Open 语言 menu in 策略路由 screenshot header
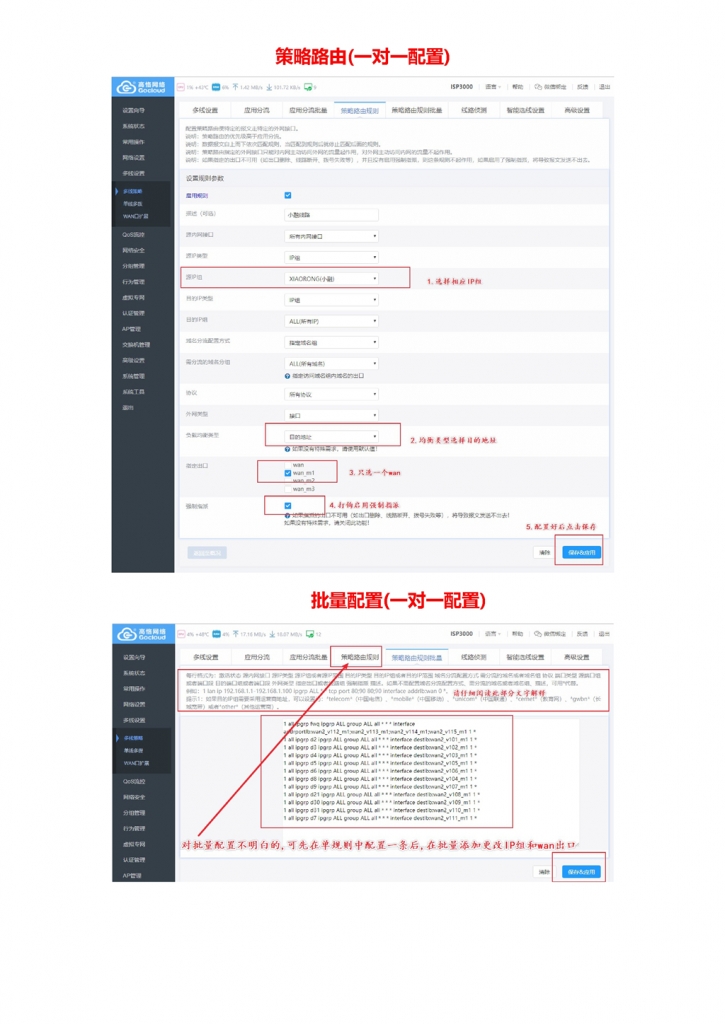This screenshot has width=725, height=1024. pos(492,87)
